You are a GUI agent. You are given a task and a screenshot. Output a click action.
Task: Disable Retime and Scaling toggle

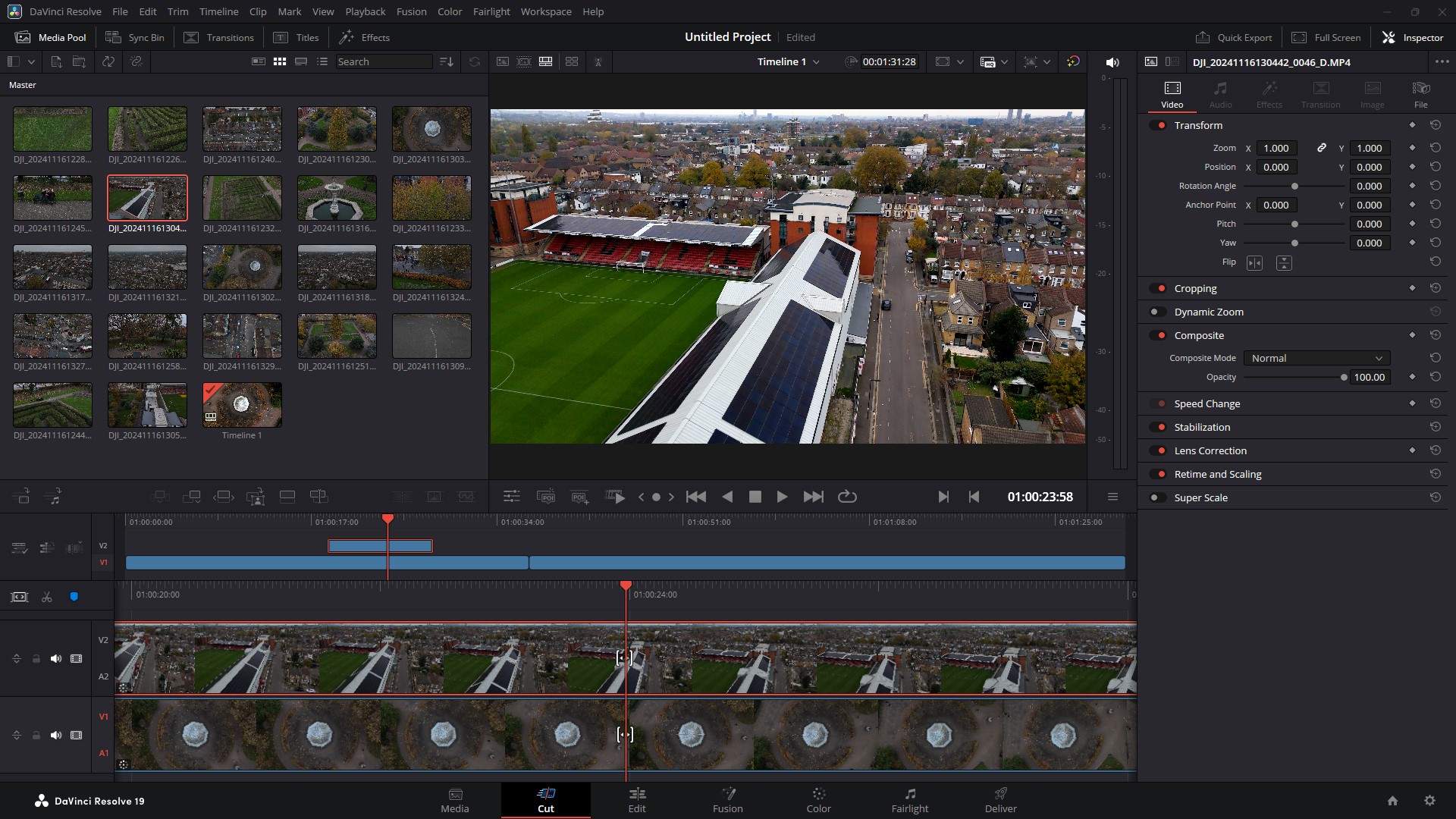pyautogui.click(x=1158, y=474)
